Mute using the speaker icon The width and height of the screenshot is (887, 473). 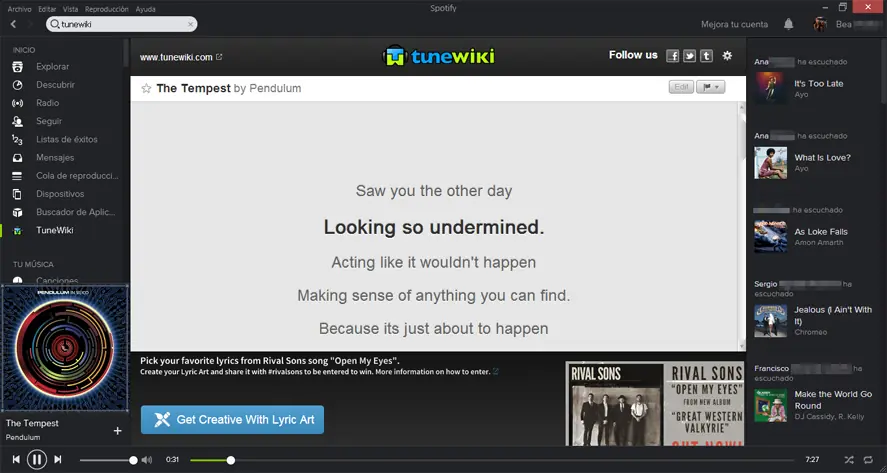coord(147,460)
